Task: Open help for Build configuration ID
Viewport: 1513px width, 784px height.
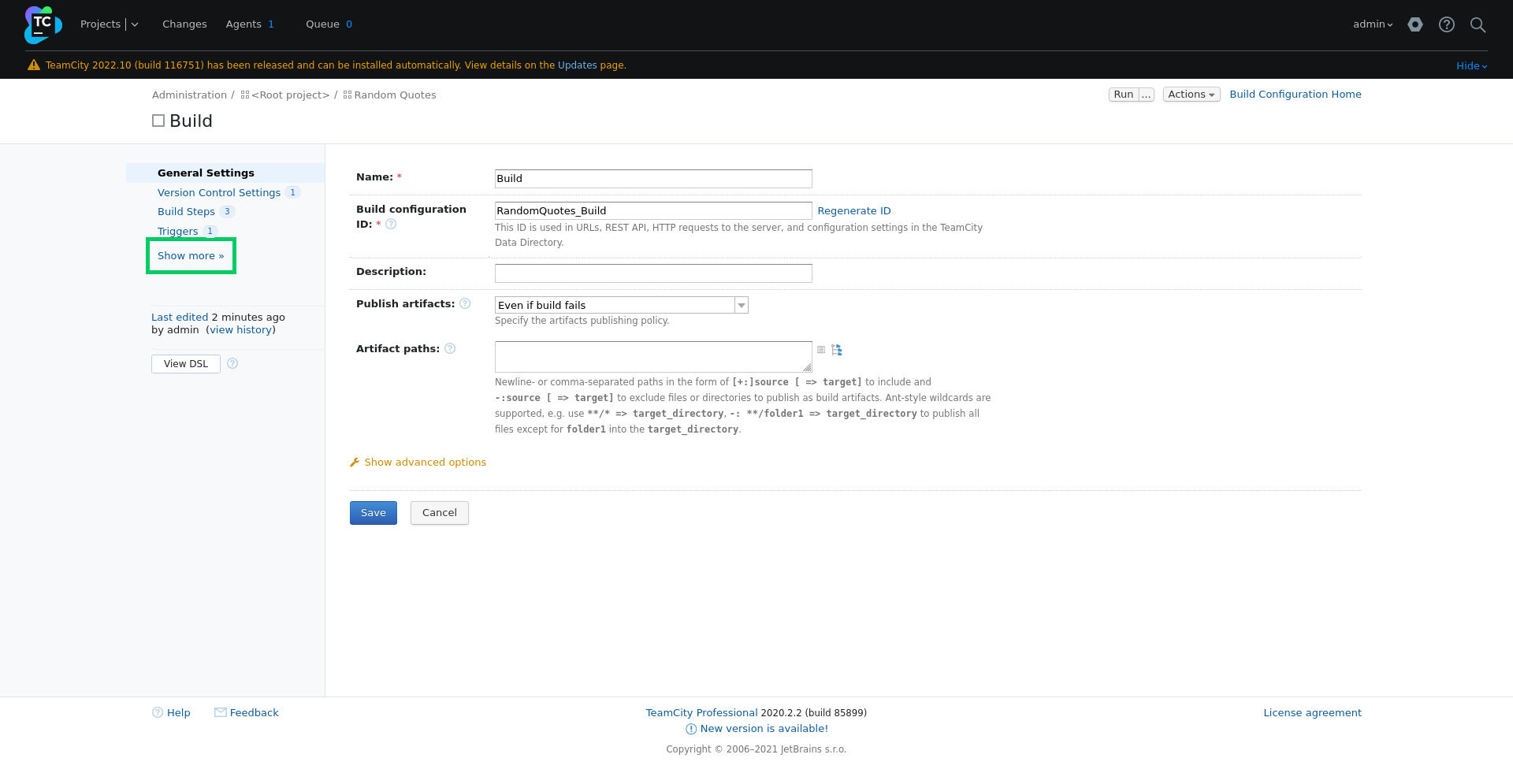Action: click(391, 224)
